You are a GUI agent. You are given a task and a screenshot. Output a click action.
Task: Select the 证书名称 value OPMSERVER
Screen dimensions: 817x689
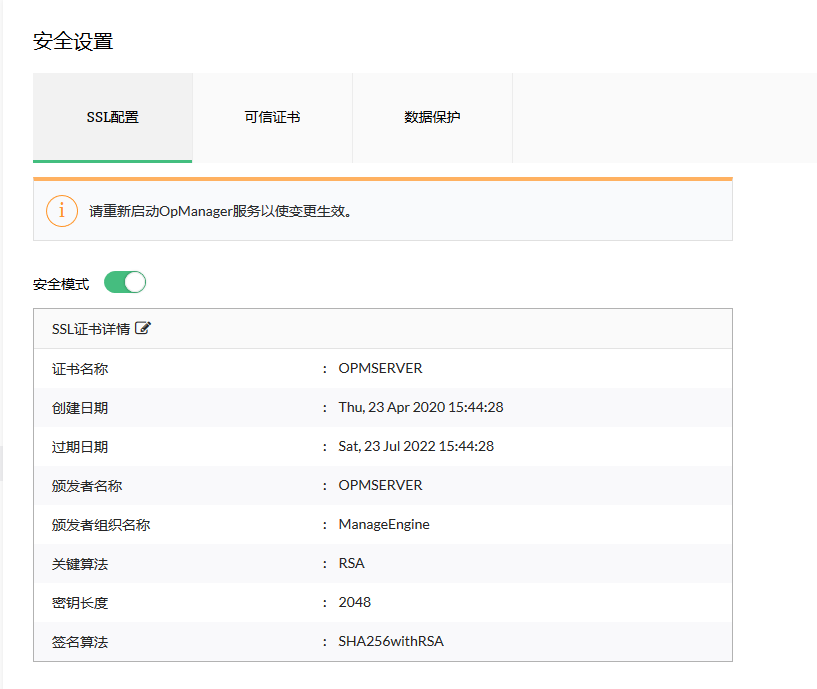coord(380,368)
